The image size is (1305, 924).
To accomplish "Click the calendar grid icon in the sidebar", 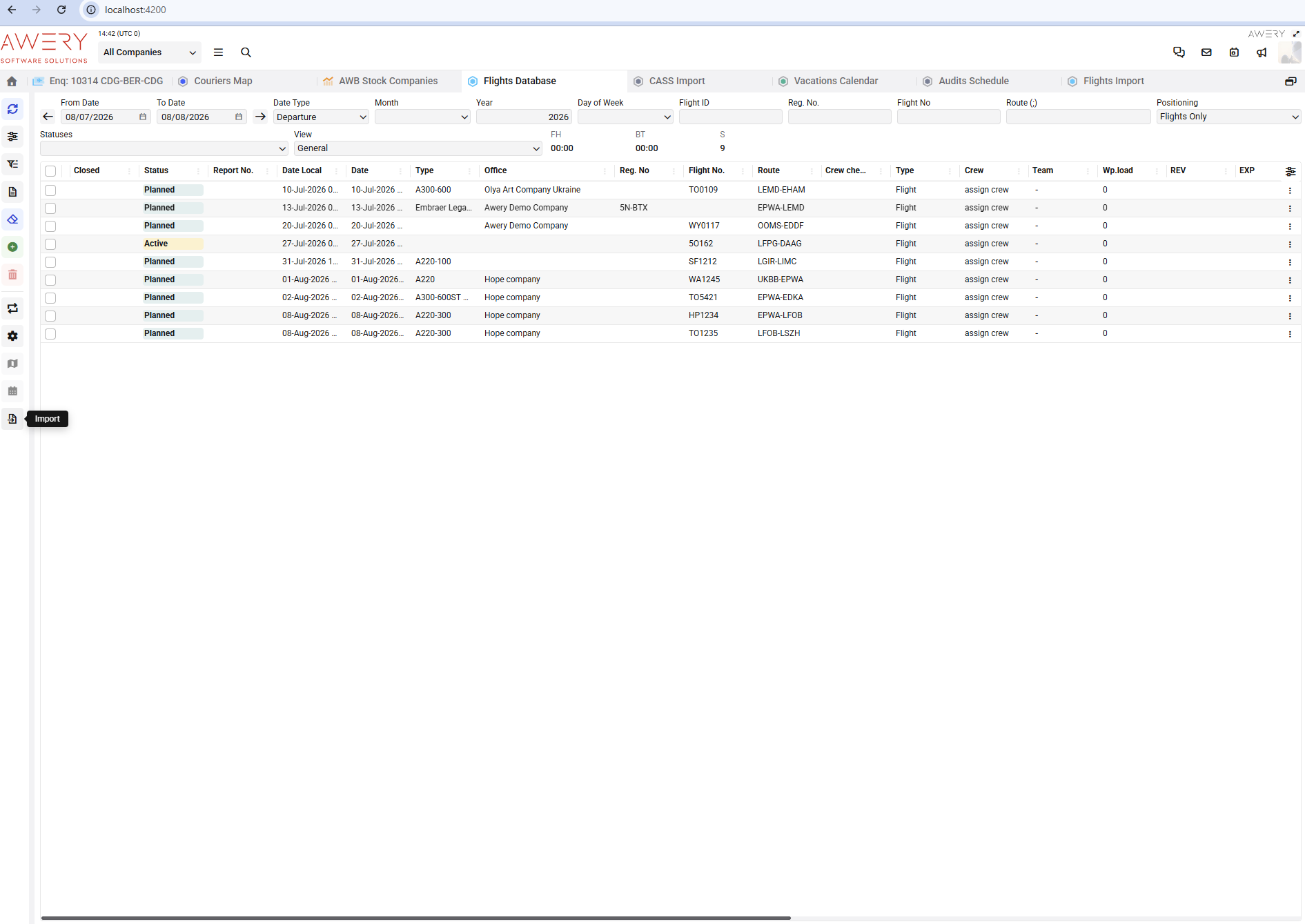I will [12, 391].
